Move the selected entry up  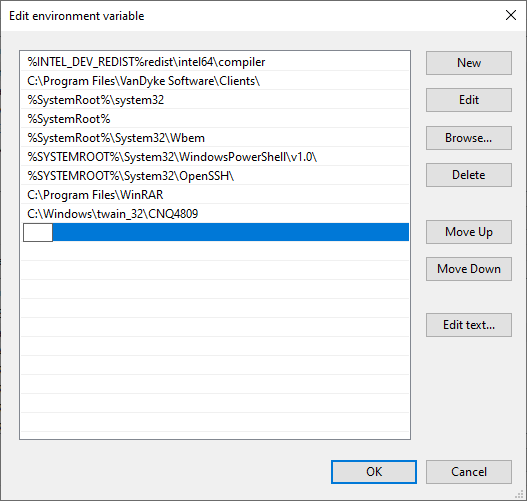point(469,232)
